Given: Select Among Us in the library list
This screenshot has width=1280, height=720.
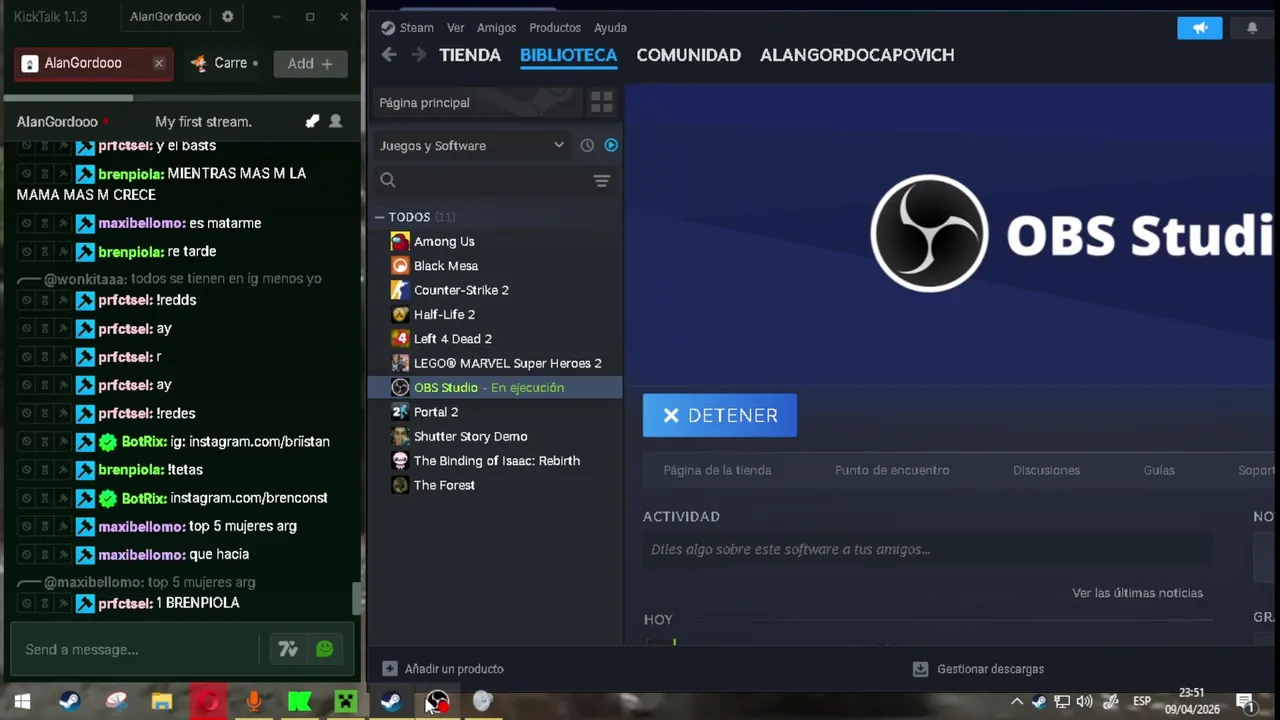Looking at the screenshot, I should click(x=444, y=241).
